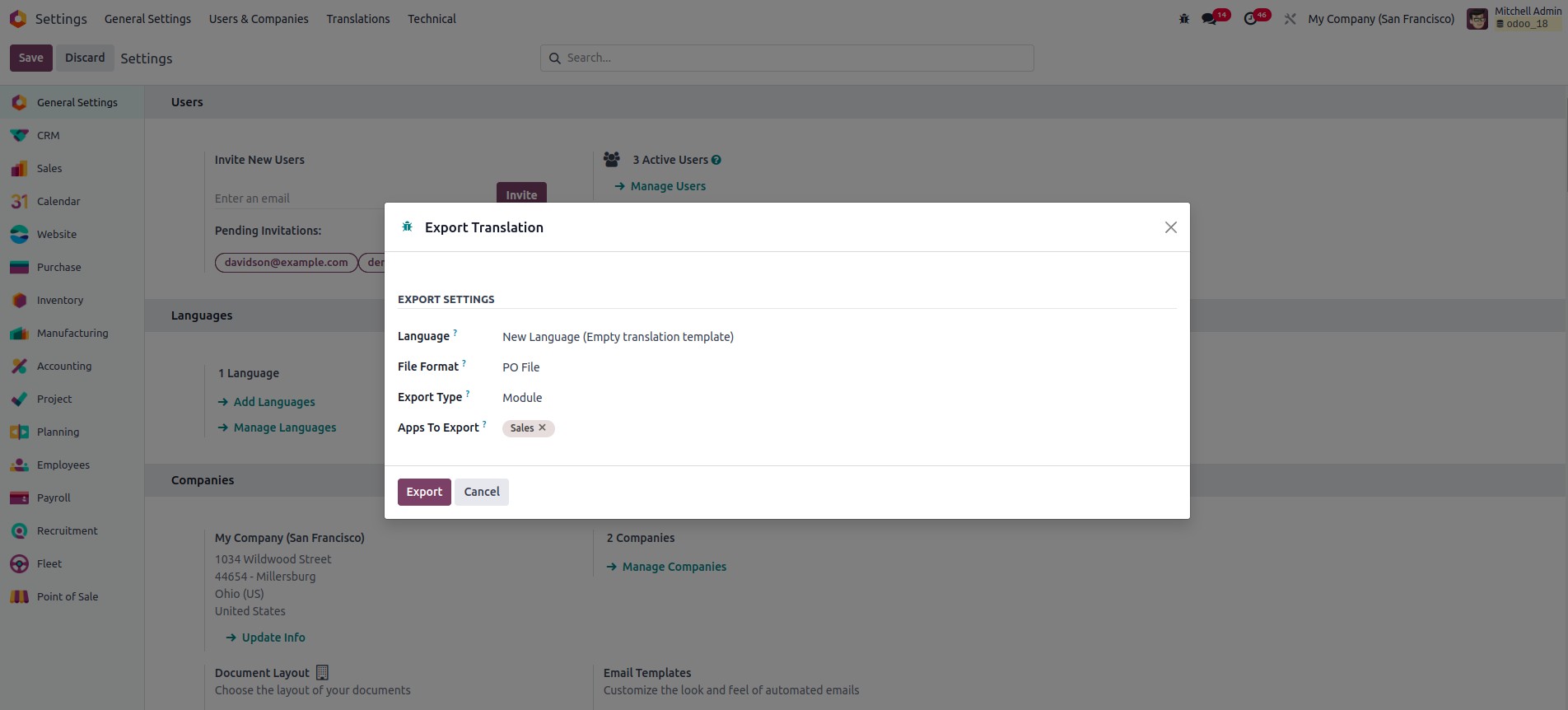1568x710 pixels.
Task: Click the Manage Users link
Action: [667, 186]
